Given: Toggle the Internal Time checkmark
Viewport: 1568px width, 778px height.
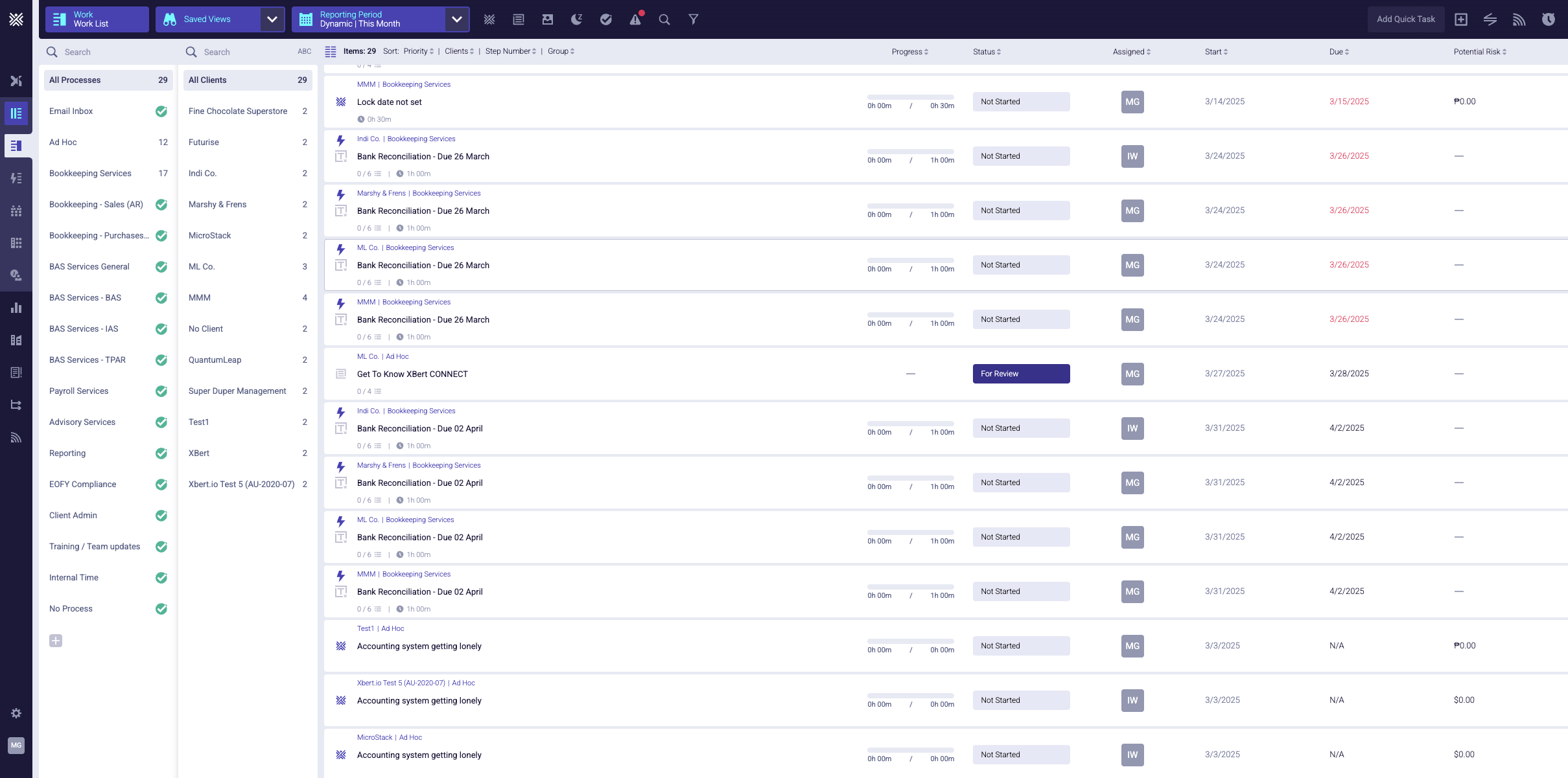Looking at the screenshot, I should coord(161,578).
